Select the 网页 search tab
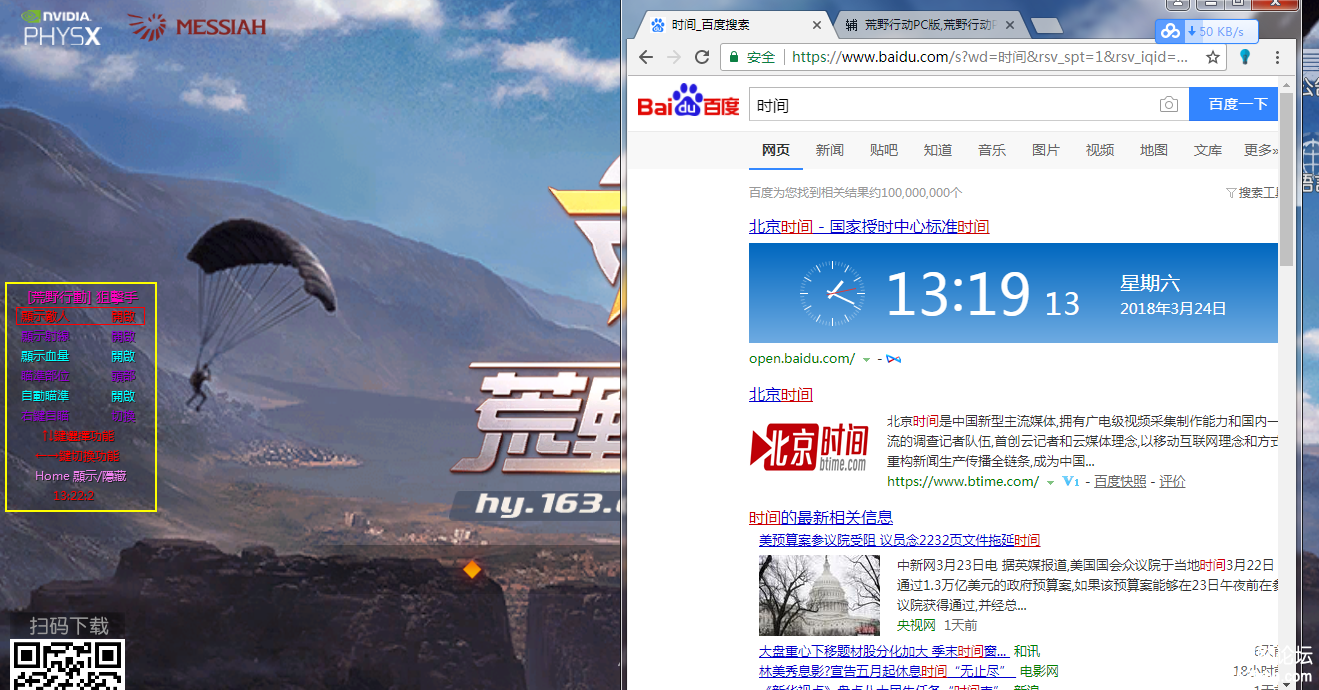The width and height of the screenshot is (1319, 690). click(x=776, y=150)
